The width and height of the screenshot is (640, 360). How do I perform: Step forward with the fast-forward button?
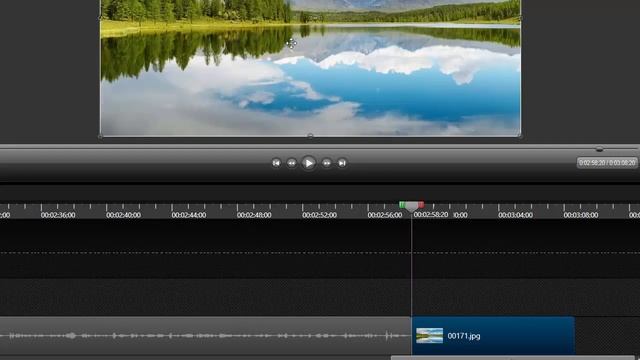(x=327, y=163)
